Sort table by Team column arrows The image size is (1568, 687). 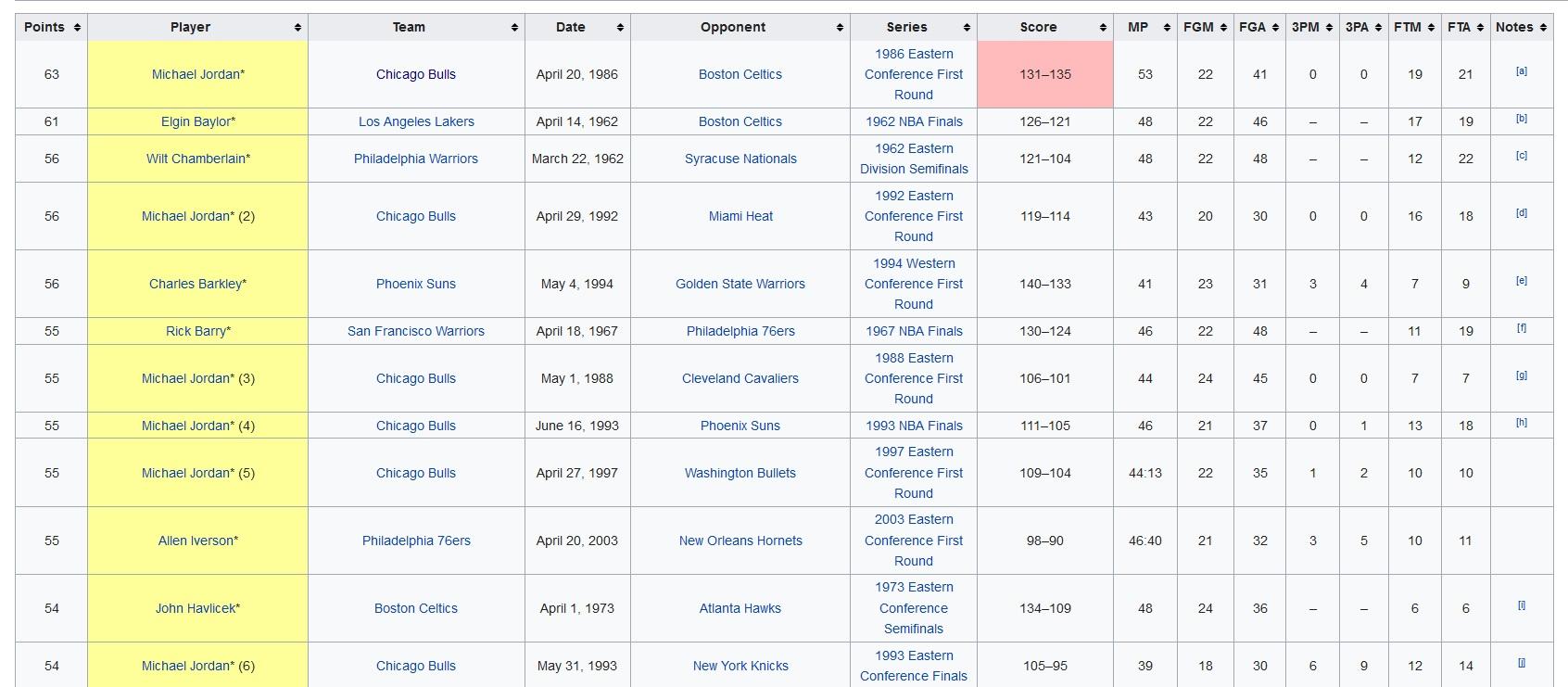pyautogui.click(x=514, y=28)
